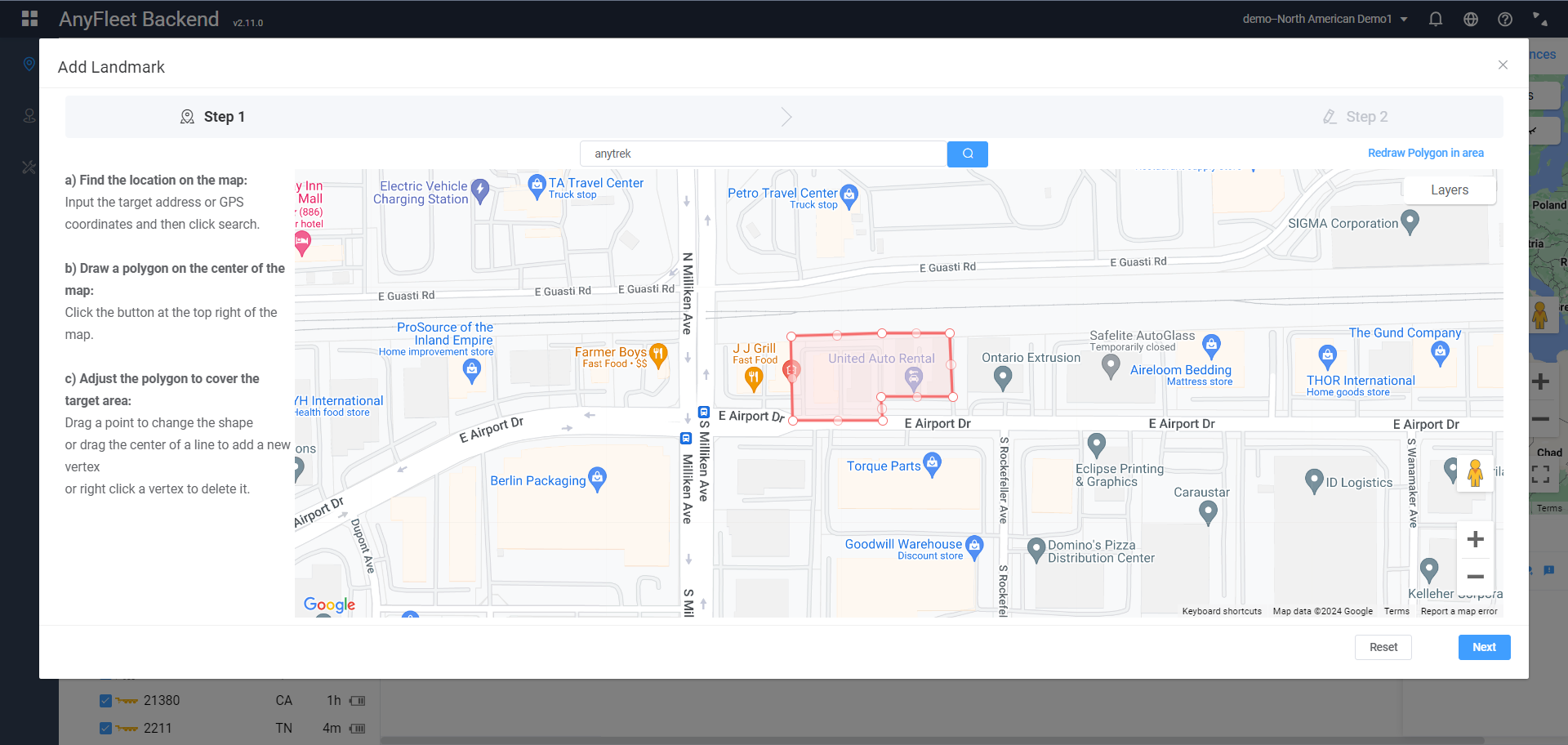Select the polygon's top-right corner vertex
Image resolution: width=1568 pixels, height=745 pixels.
950,333
